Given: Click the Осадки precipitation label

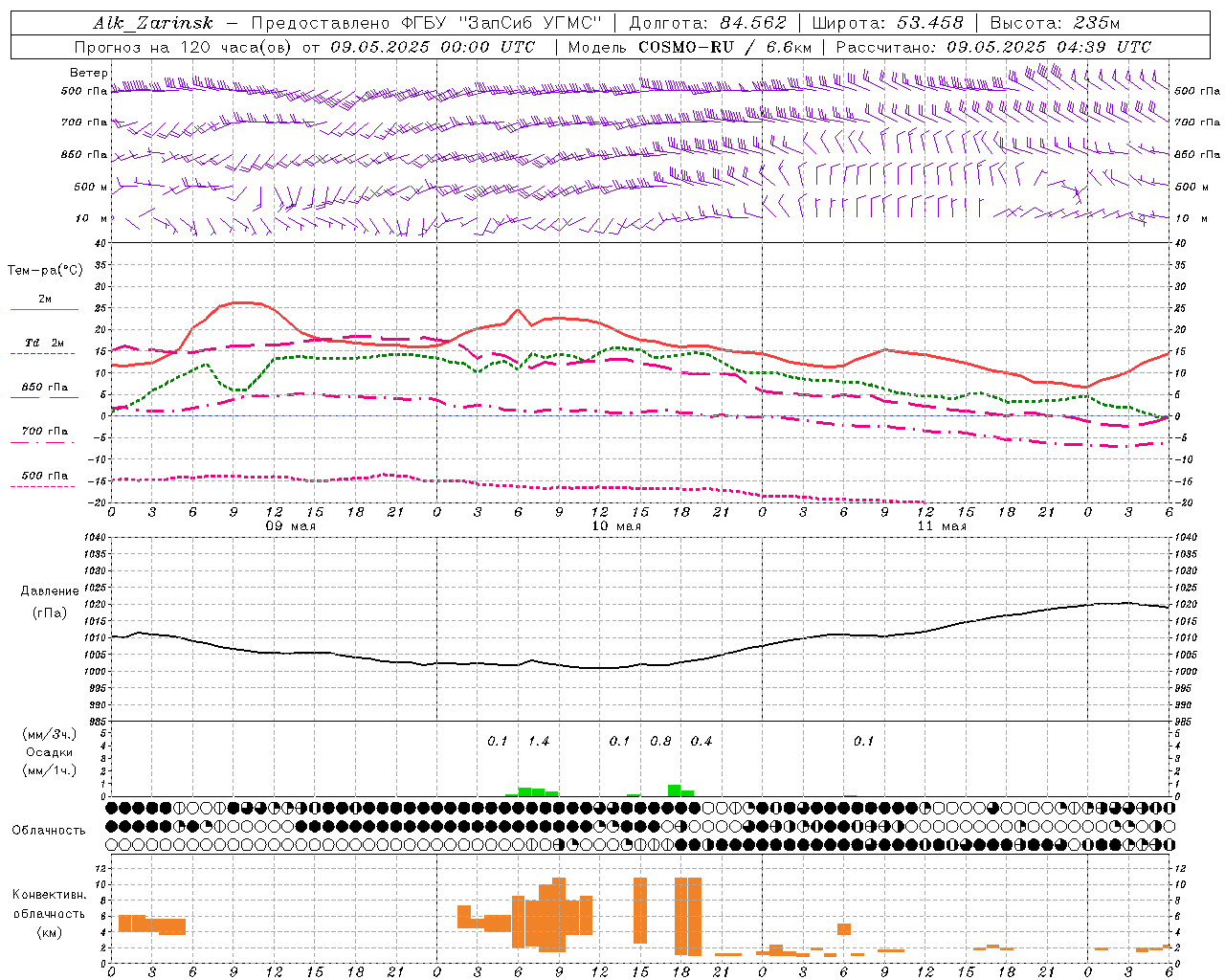Looking at the screenshot, I should pyautogui.click(x=49, y=752).
